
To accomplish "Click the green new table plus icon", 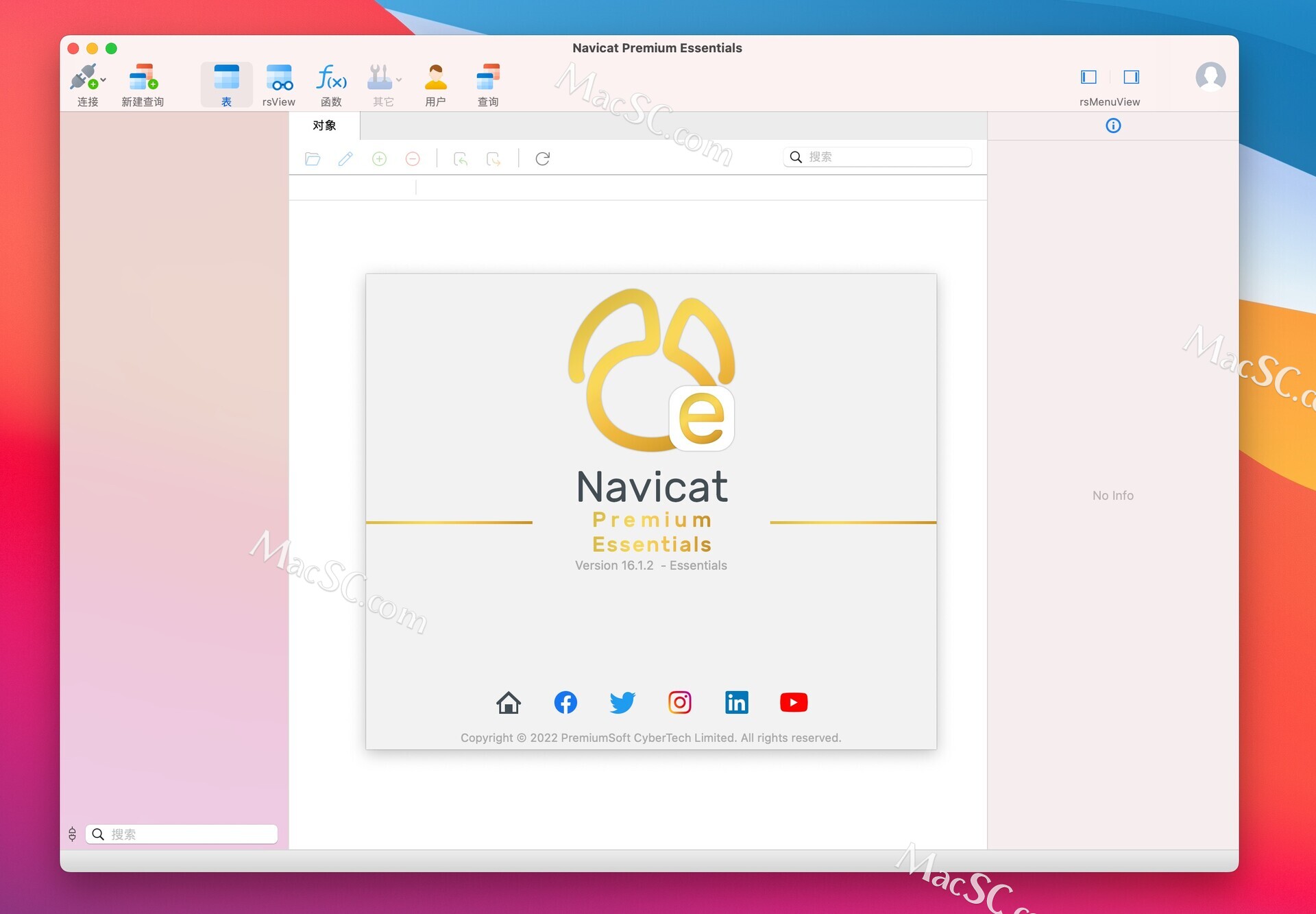I will [379, 158].
